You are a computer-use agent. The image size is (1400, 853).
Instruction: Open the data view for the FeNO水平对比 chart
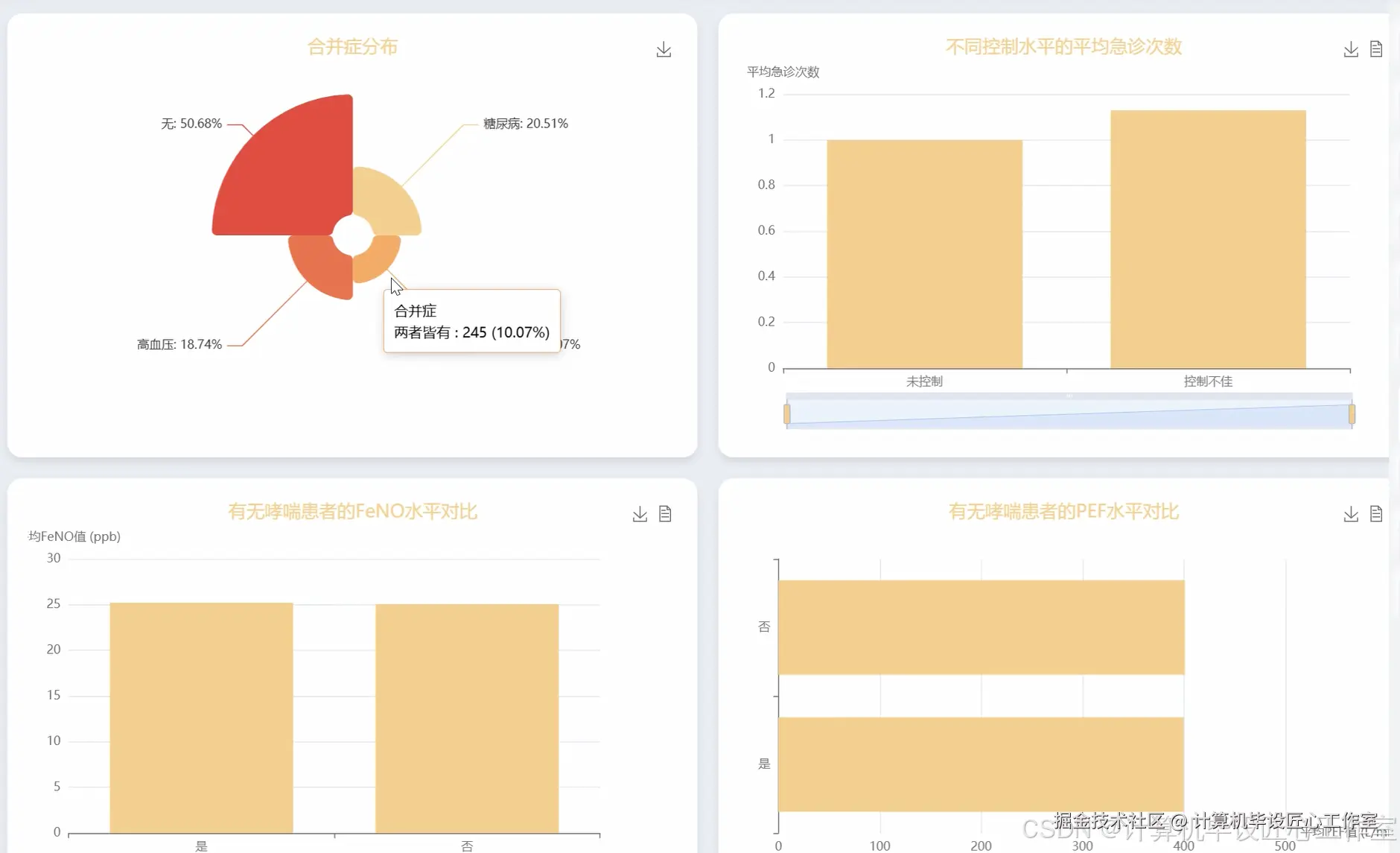point(665,513)
